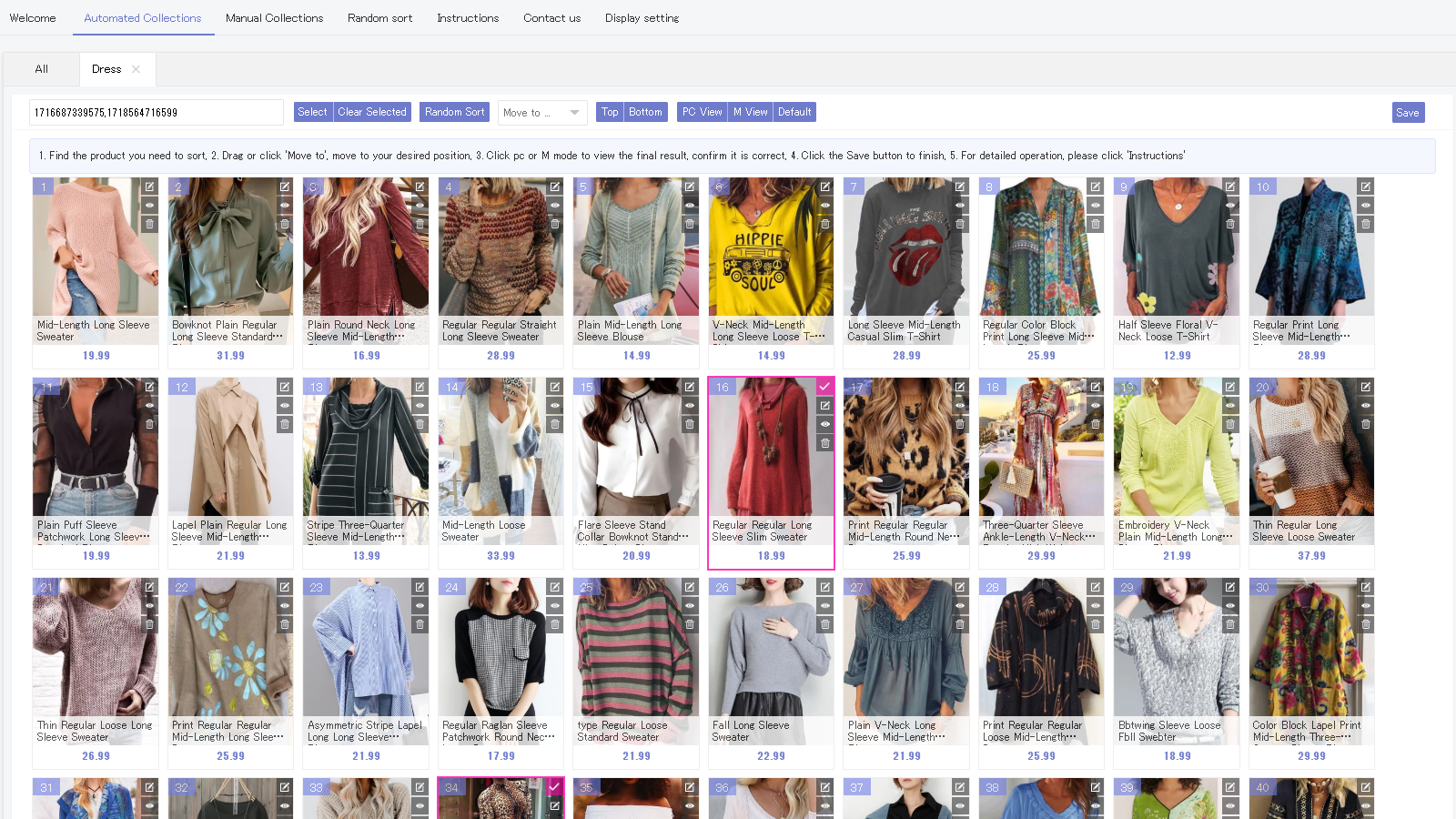Open the eye preview on product 15
The width and height of the screenshot is (1456, 819).
coord(689,406)
